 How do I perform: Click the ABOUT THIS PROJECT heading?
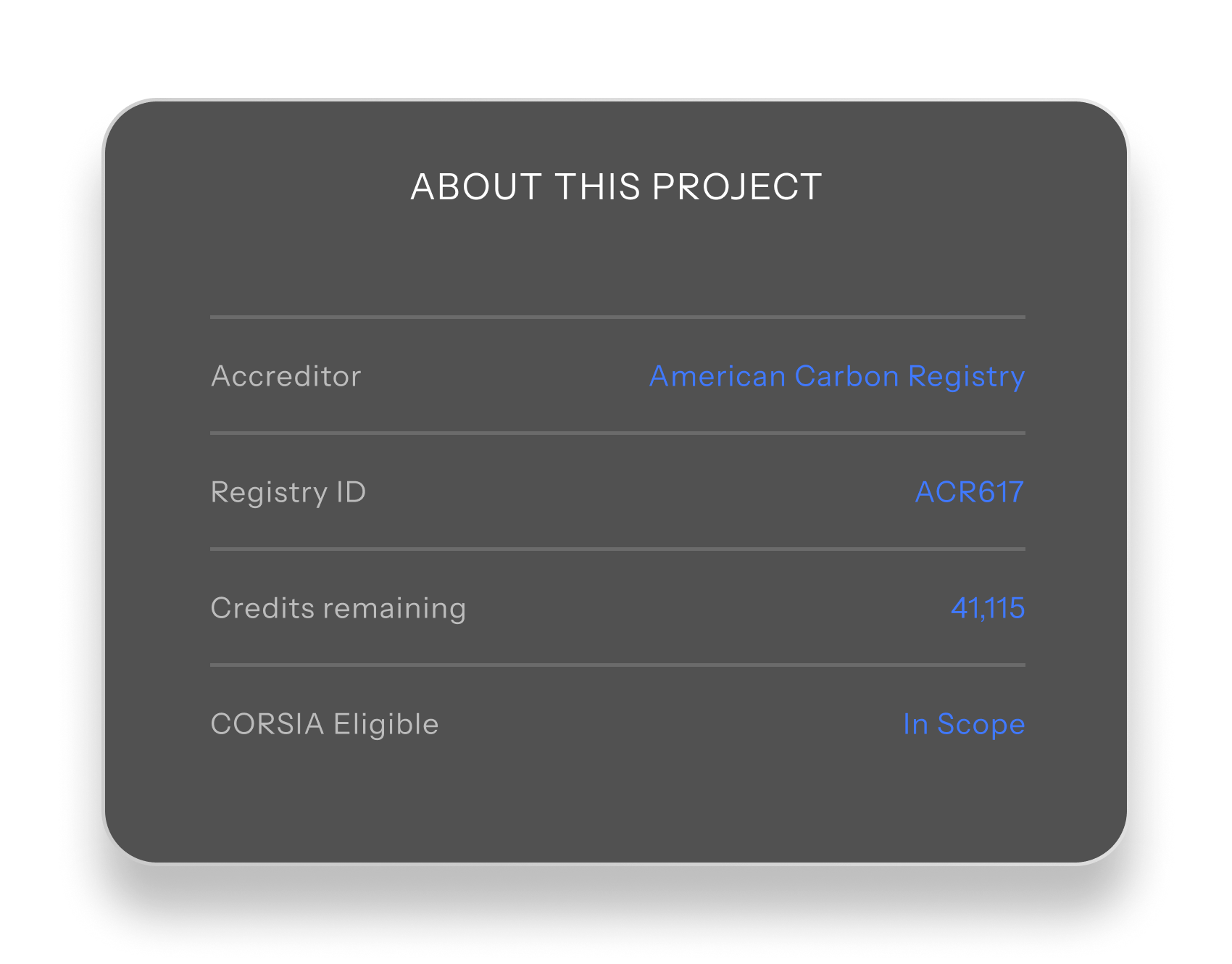(616, 187)
